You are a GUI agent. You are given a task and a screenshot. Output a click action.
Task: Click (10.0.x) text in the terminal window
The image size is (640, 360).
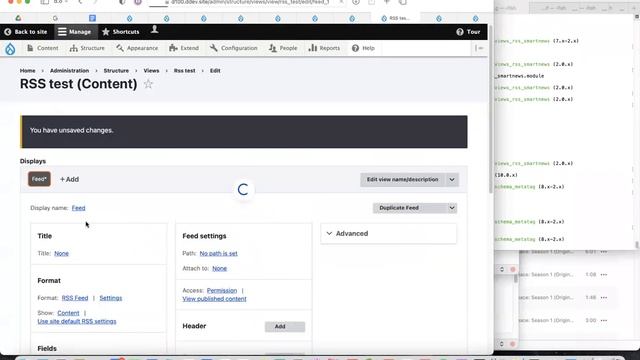(506, 175)
